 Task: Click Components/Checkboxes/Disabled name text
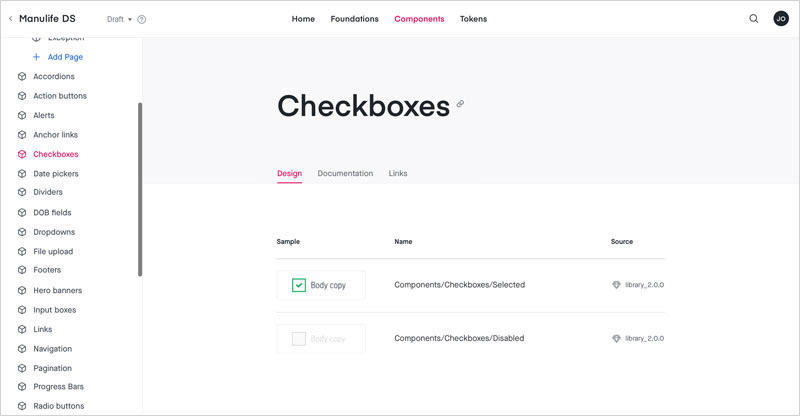459,338
